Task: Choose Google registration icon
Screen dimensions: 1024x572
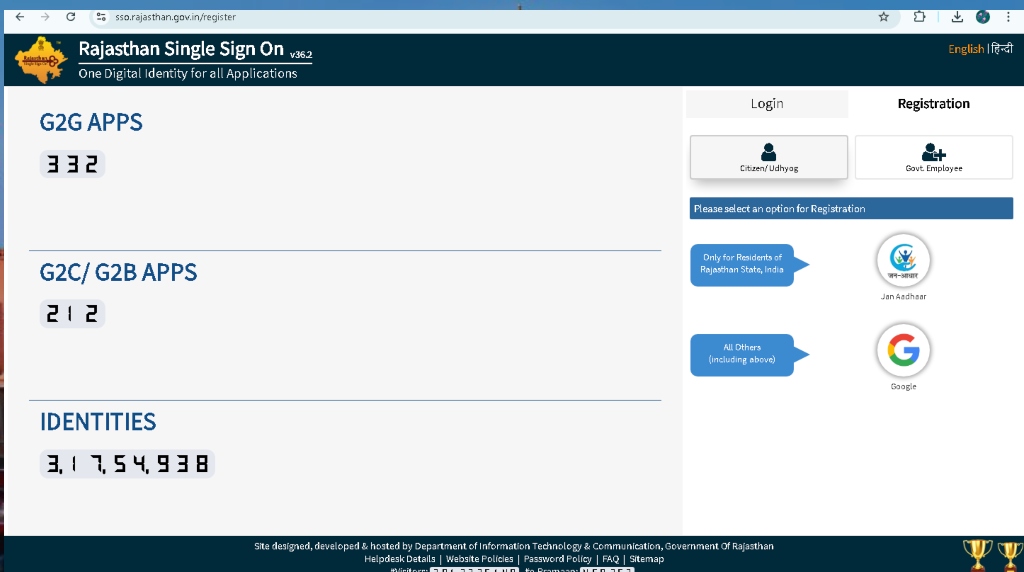Action: [903, 350]
